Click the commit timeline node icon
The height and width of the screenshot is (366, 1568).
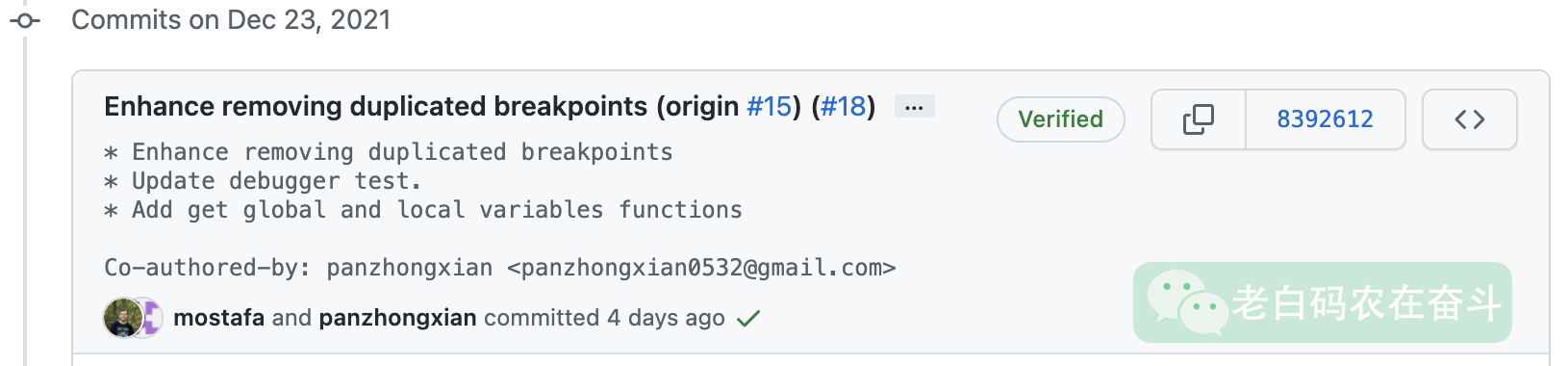[x=26, y=20]
